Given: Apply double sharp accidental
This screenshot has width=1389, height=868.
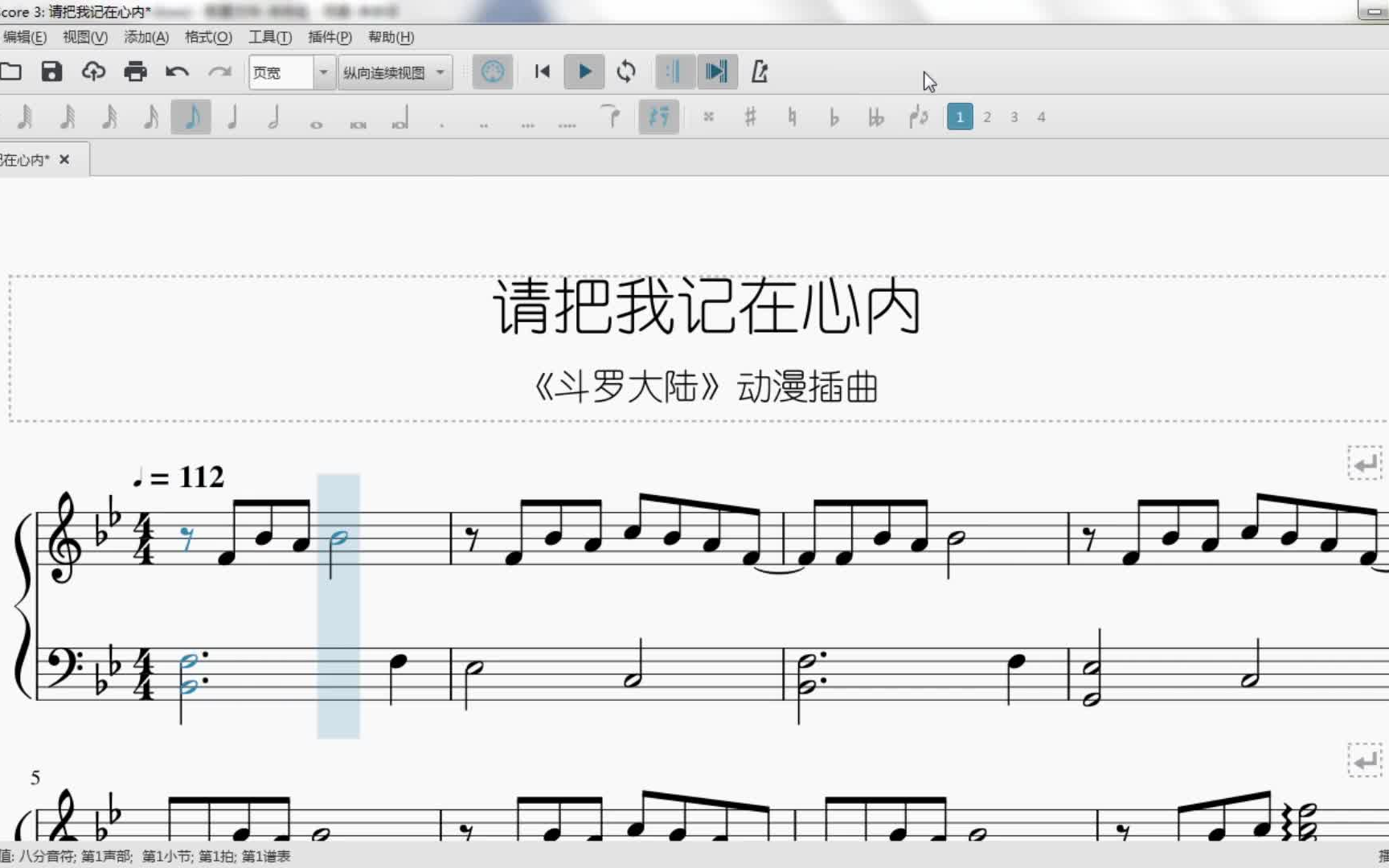Looking at the screenshot, I should tap(709, 117).
